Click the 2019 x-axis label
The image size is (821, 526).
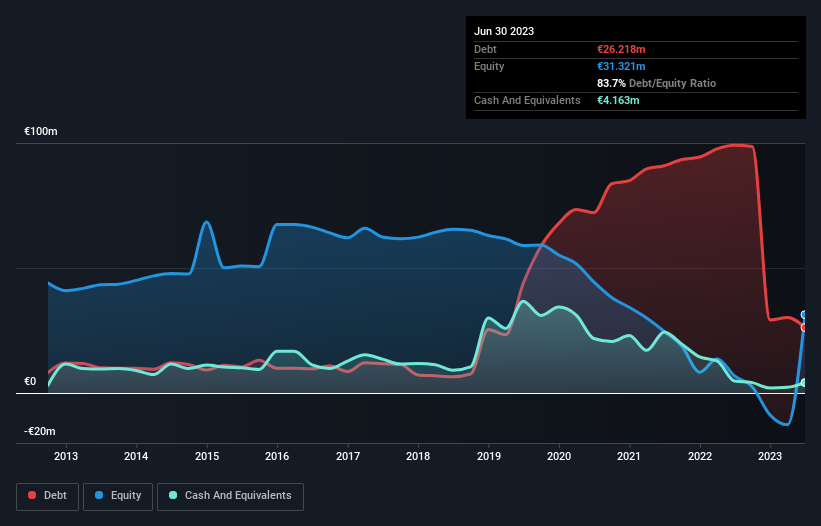tap(489, 456)
